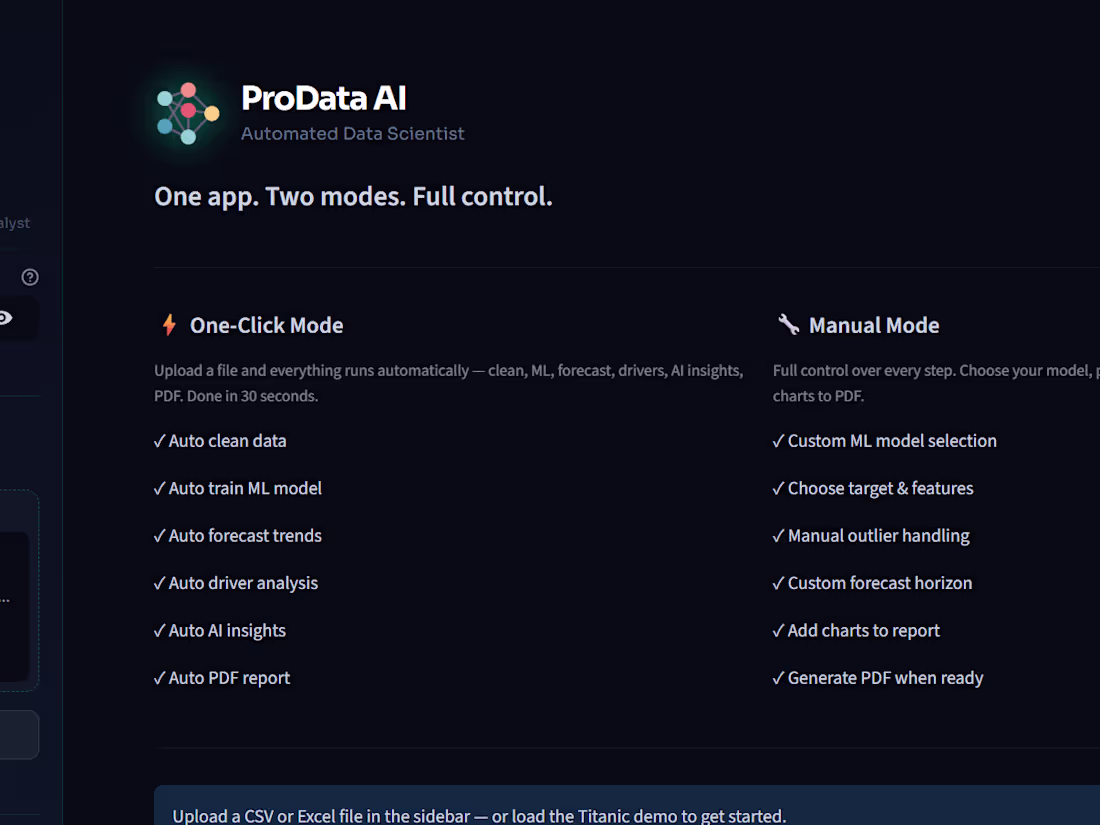
Task: Click the ProData AI network logo
Action: click(x=187, y=112)
